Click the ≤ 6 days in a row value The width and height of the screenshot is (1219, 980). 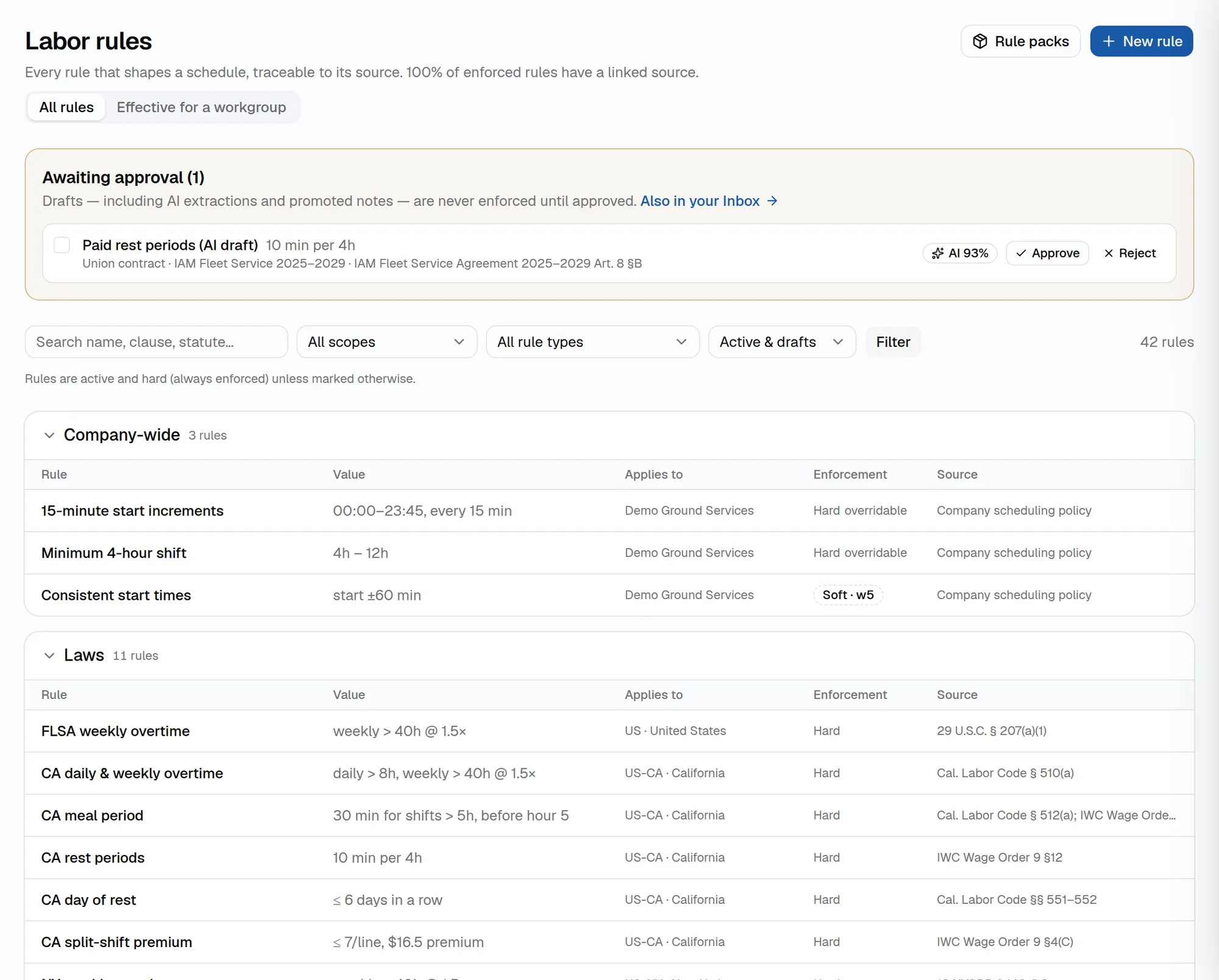[x=388, y=900]
